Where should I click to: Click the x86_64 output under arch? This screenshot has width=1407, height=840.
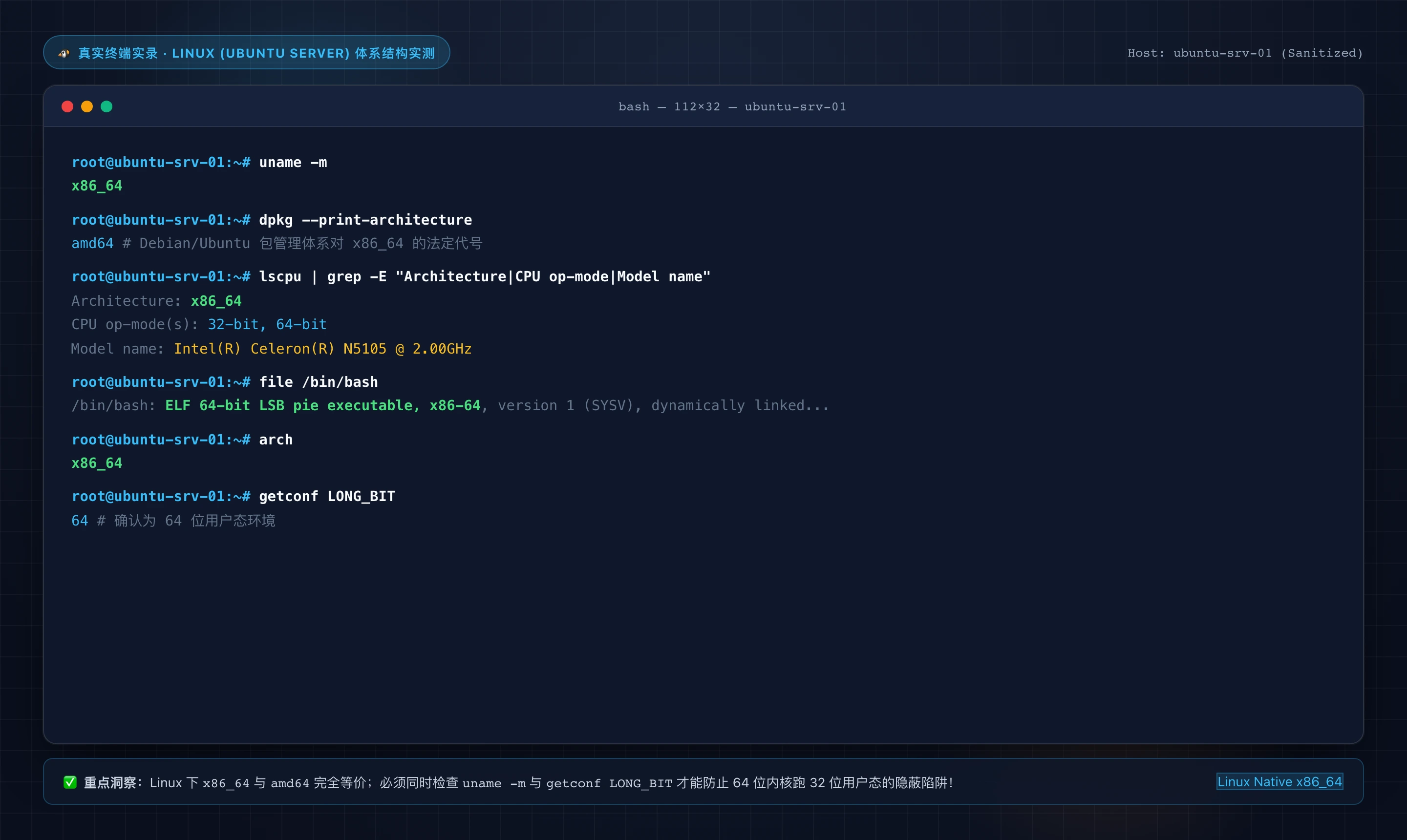click(97, 463)
